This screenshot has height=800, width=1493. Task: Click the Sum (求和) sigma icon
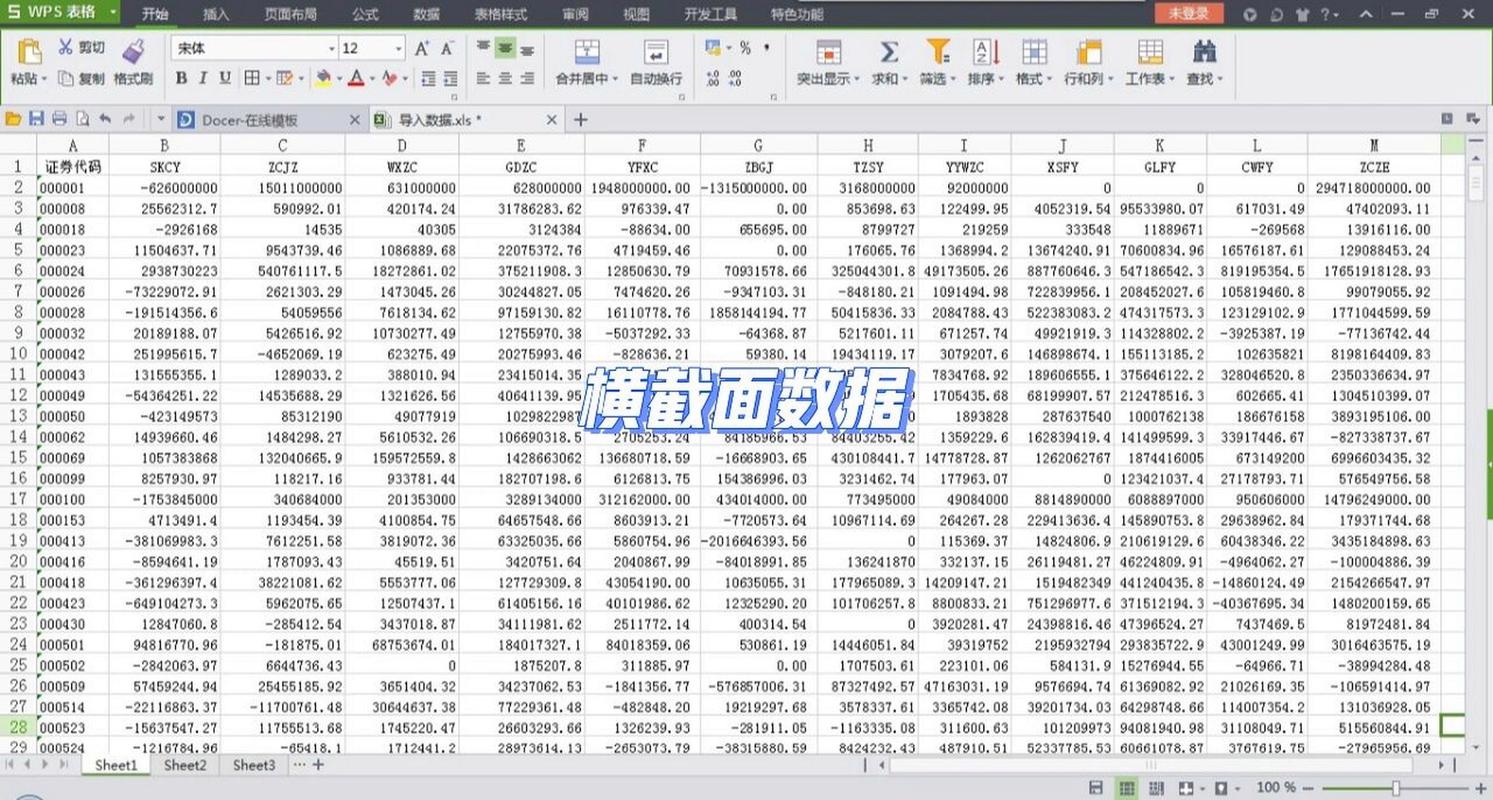click(x=888, y=52)
